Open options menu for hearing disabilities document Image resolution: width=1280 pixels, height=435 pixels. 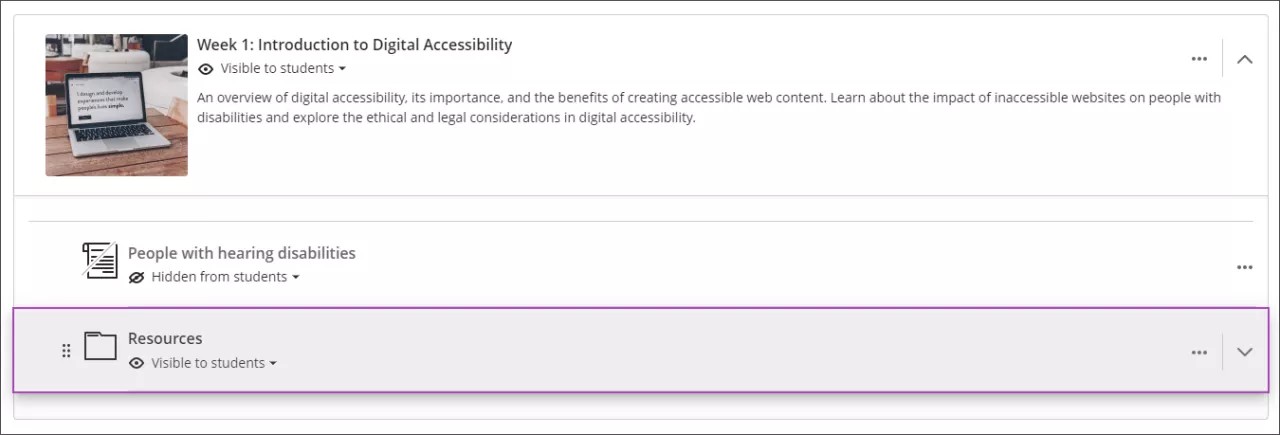(1245, 267)
